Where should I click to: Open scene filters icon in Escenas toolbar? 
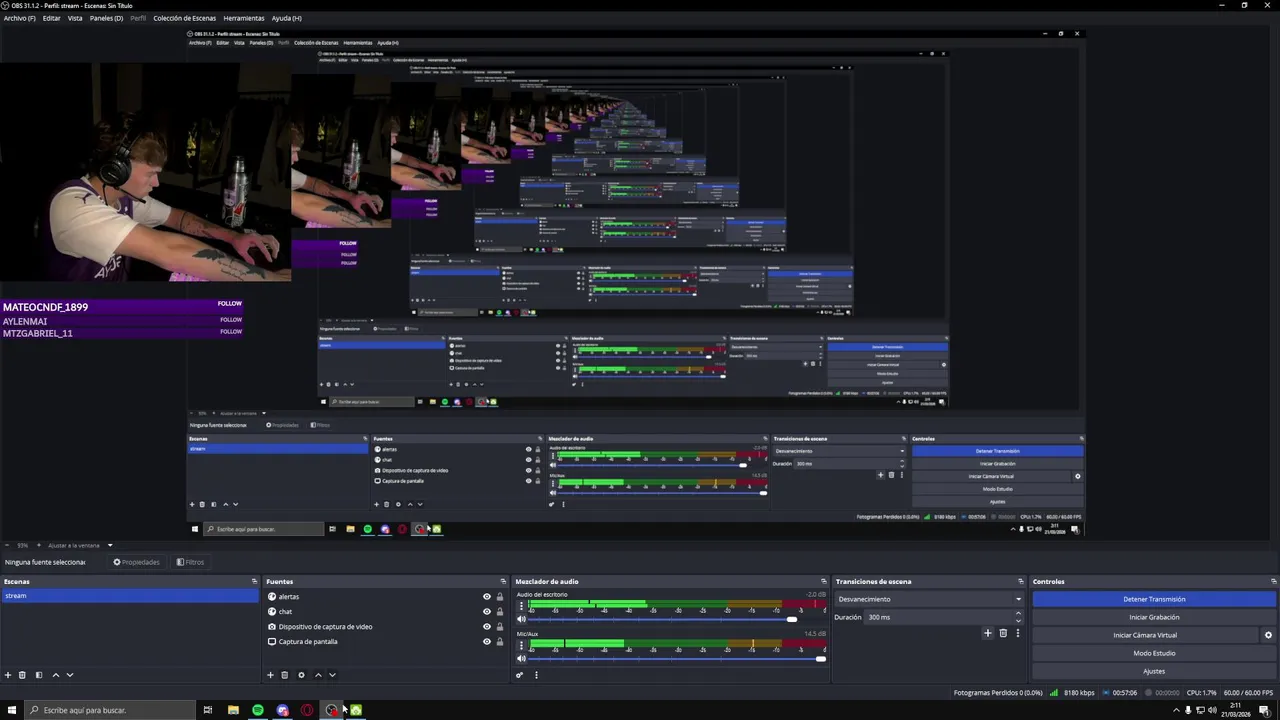click(x=39, y=675)
